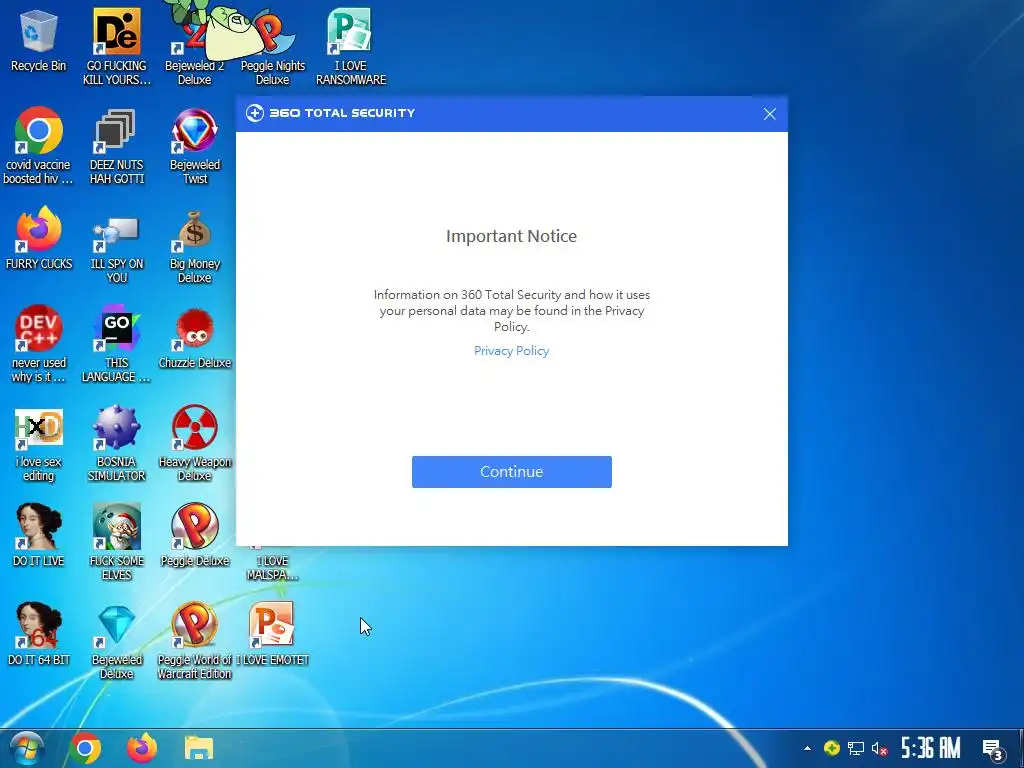Select the Bejeweled Twist shortcut
Screen dimensions: 1024x768
click(x=195, y=146)
